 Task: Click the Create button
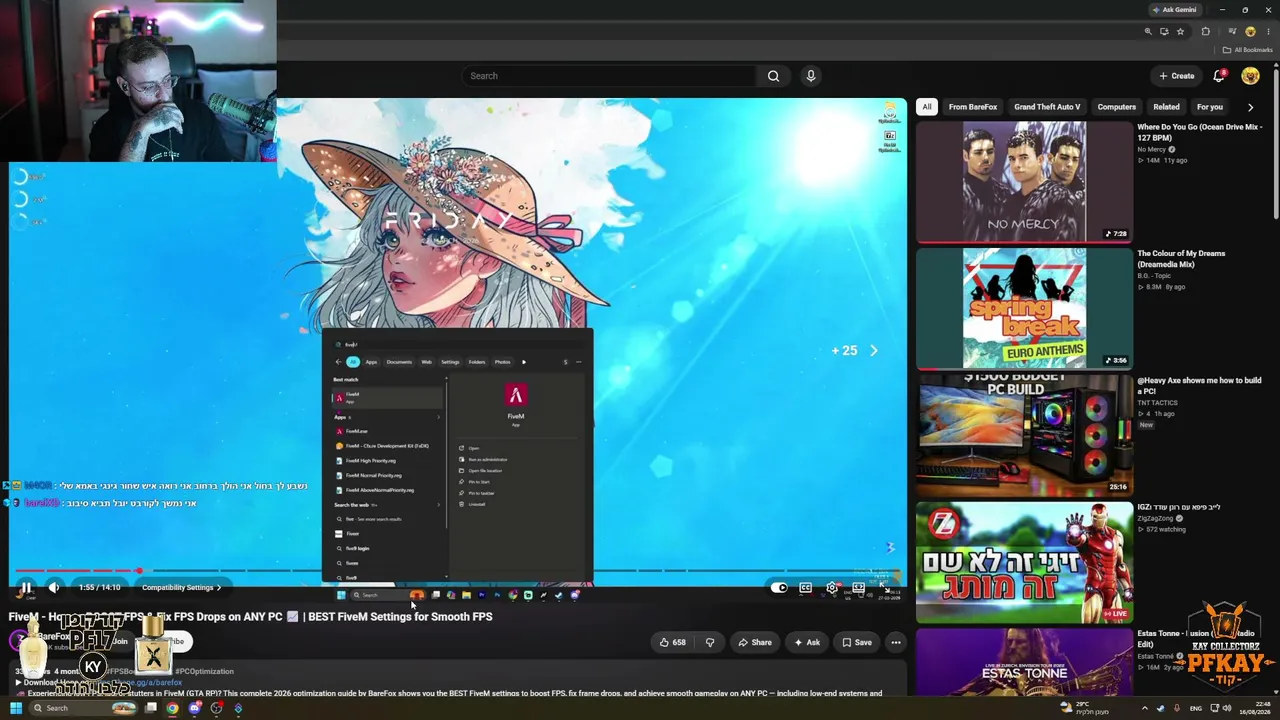[x=1177, y=76]
